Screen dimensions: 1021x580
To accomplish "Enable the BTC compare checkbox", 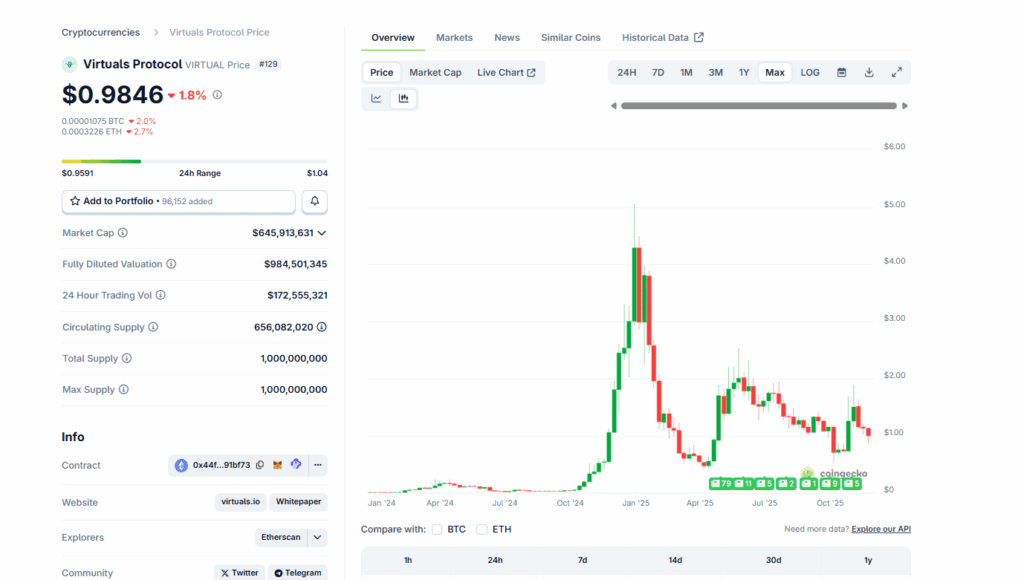I will point(437,529).
